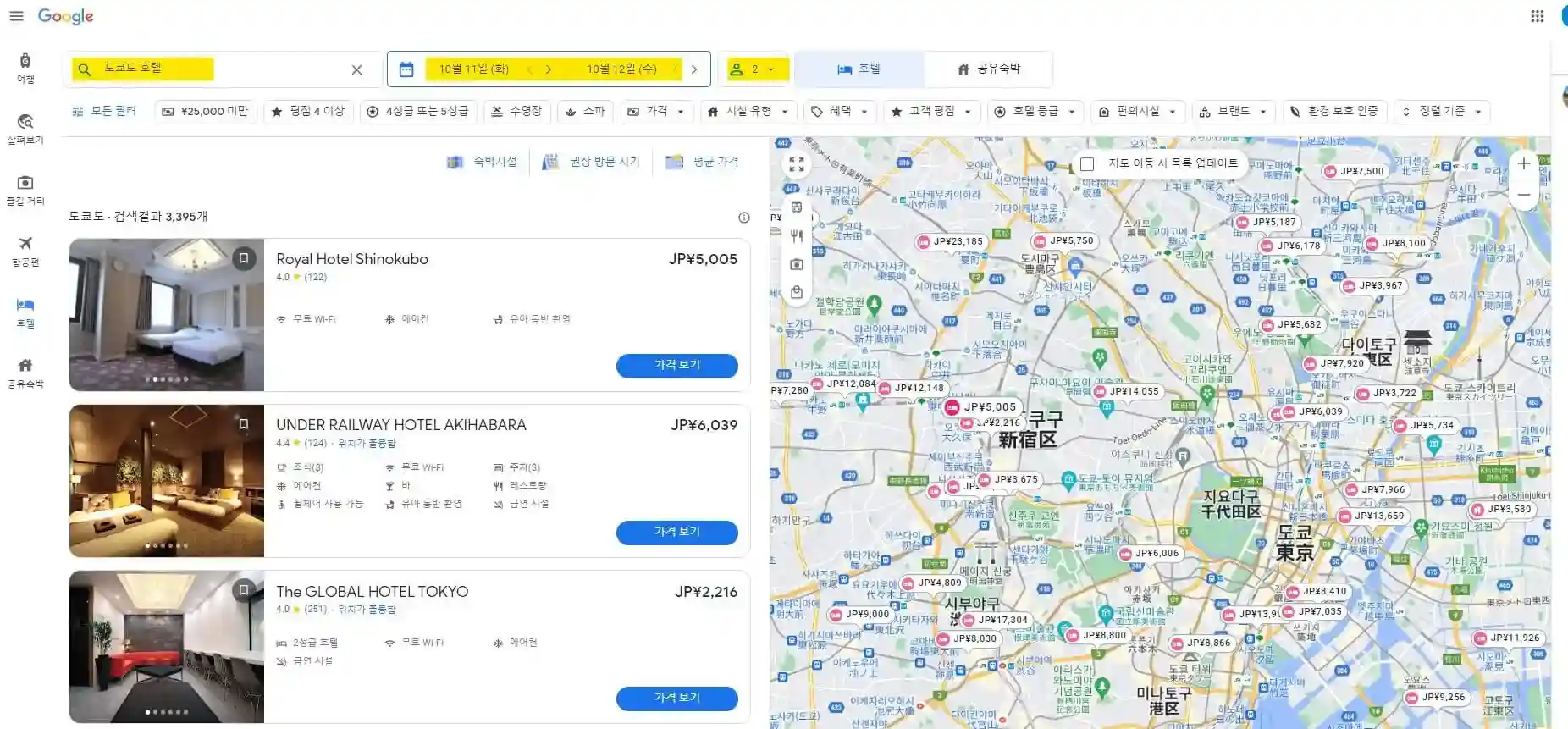Select the JP¥23,185 map price pin

(x=952, y=242)
